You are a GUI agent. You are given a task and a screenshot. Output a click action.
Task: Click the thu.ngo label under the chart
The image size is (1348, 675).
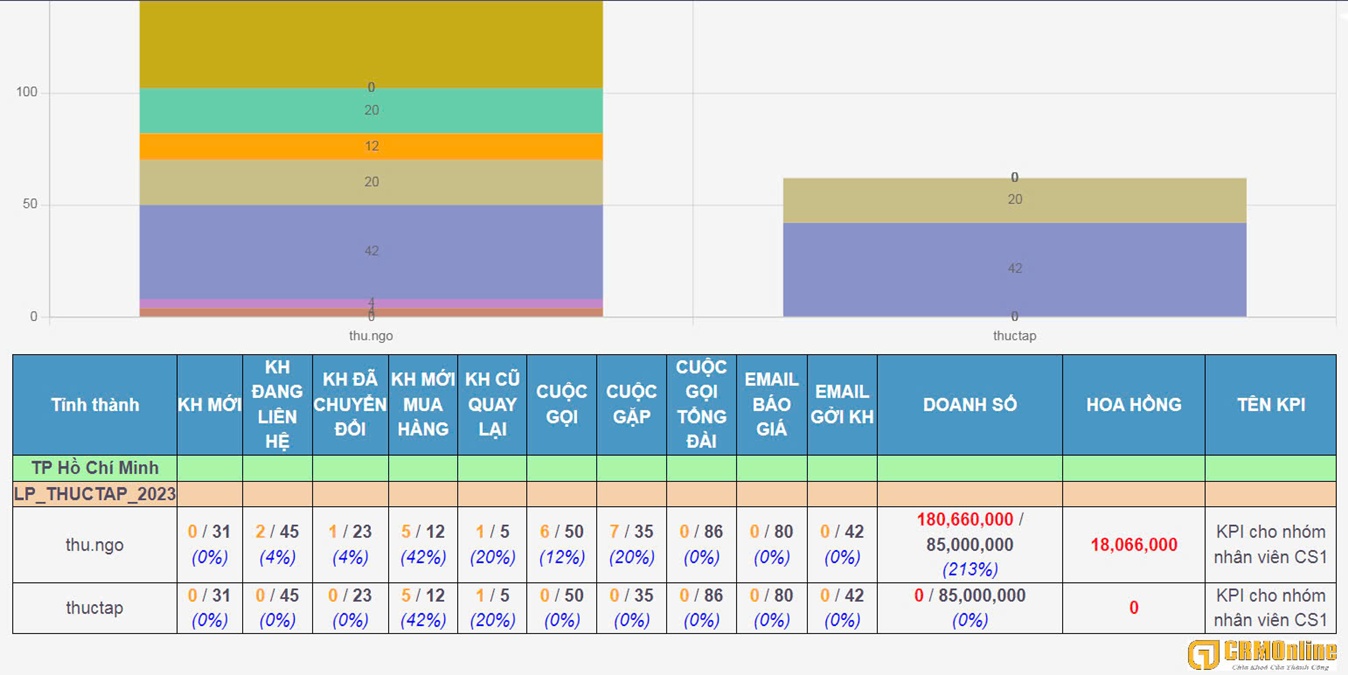tap(371, 336)
